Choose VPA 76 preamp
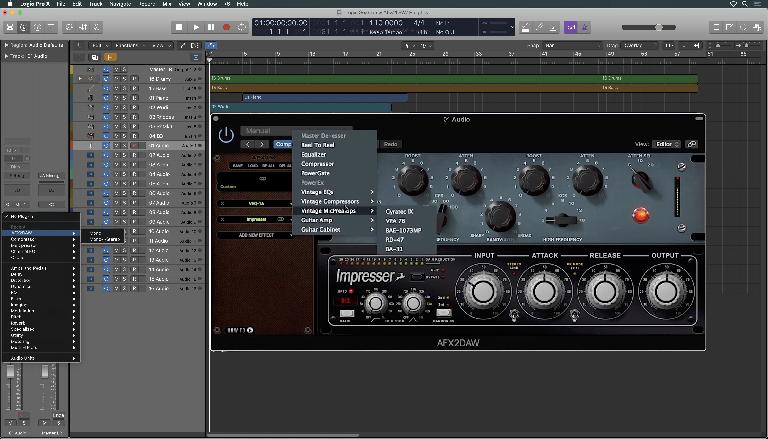Screen dimensions: 768x439 [407, 221]
